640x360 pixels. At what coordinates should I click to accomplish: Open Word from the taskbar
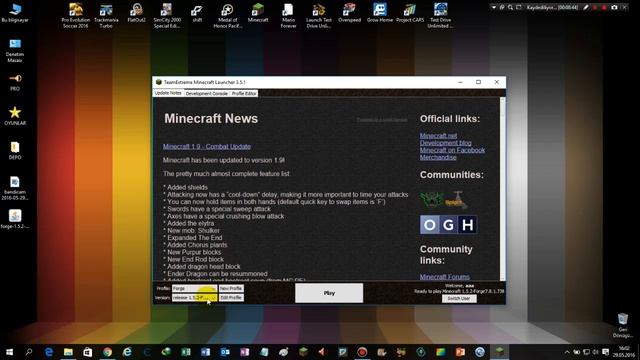pyautogui.click(x=205, y=352)
